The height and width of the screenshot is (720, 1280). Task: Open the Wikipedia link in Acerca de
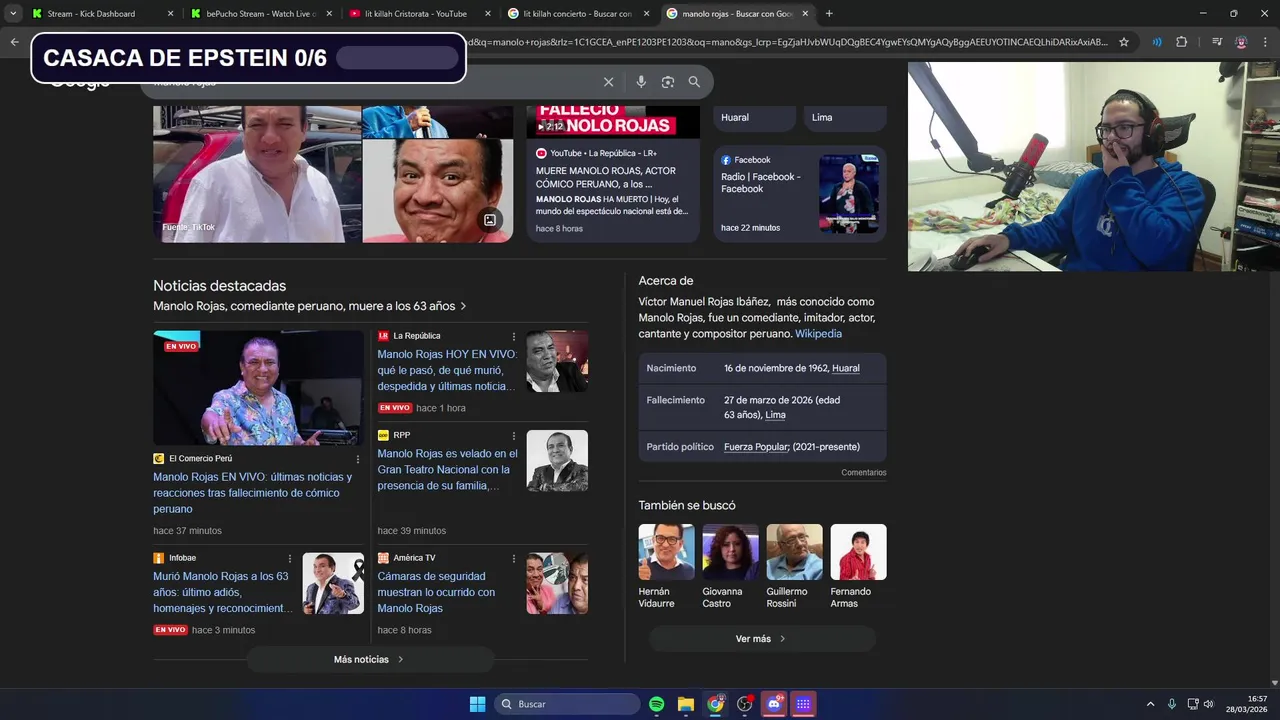tap(818, 334)
